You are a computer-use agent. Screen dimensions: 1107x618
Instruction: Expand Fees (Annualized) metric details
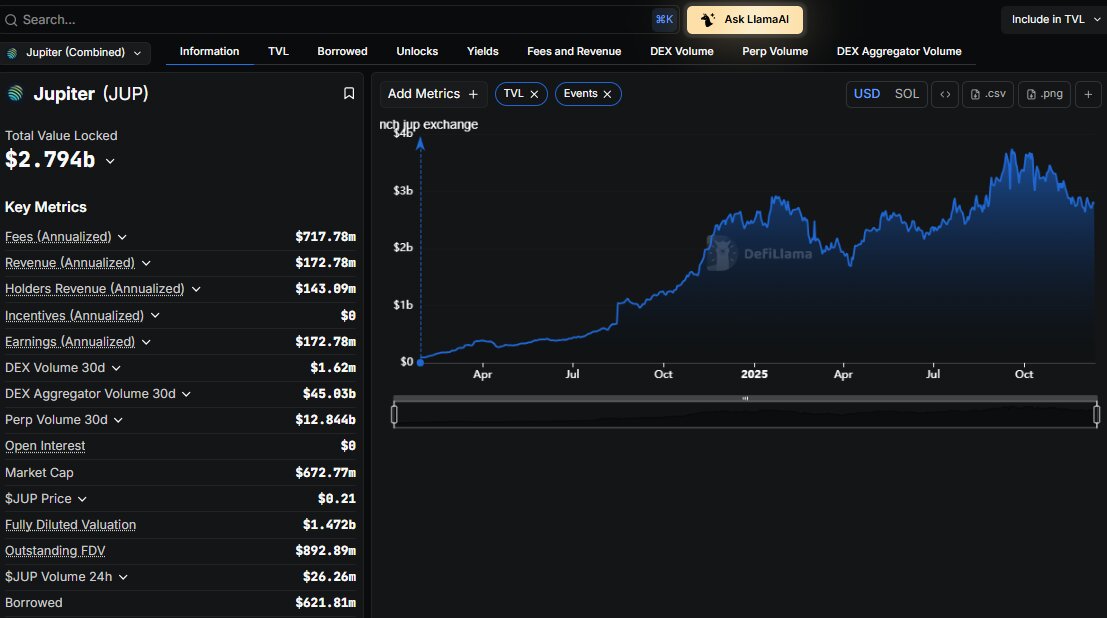pyautogui.click(x=122, y=237)
